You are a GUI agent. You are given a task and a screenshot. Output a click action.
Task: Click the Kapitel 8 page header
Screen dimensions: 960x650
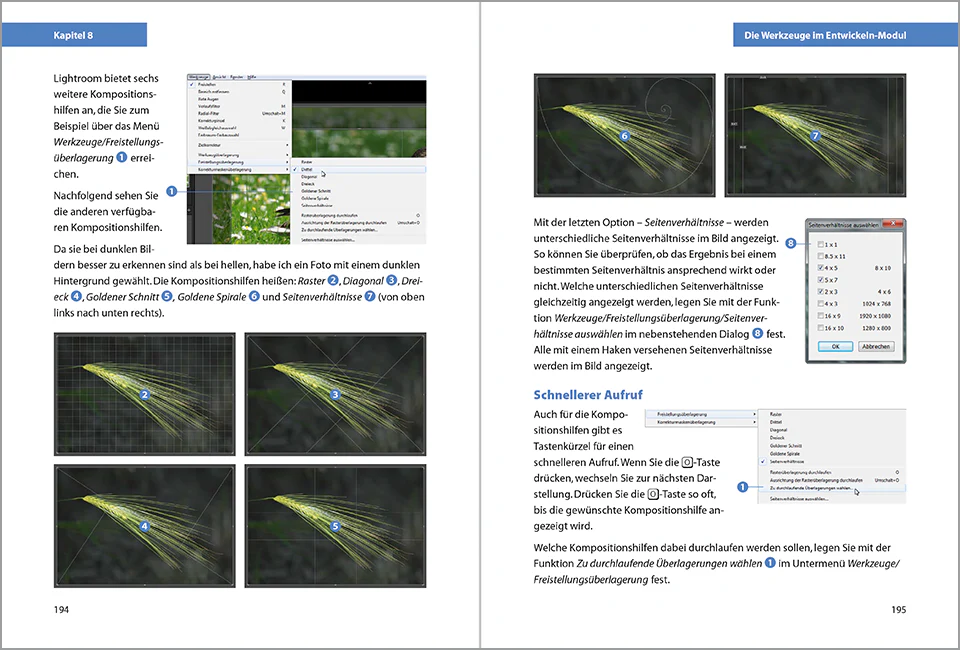click(73, 35)
